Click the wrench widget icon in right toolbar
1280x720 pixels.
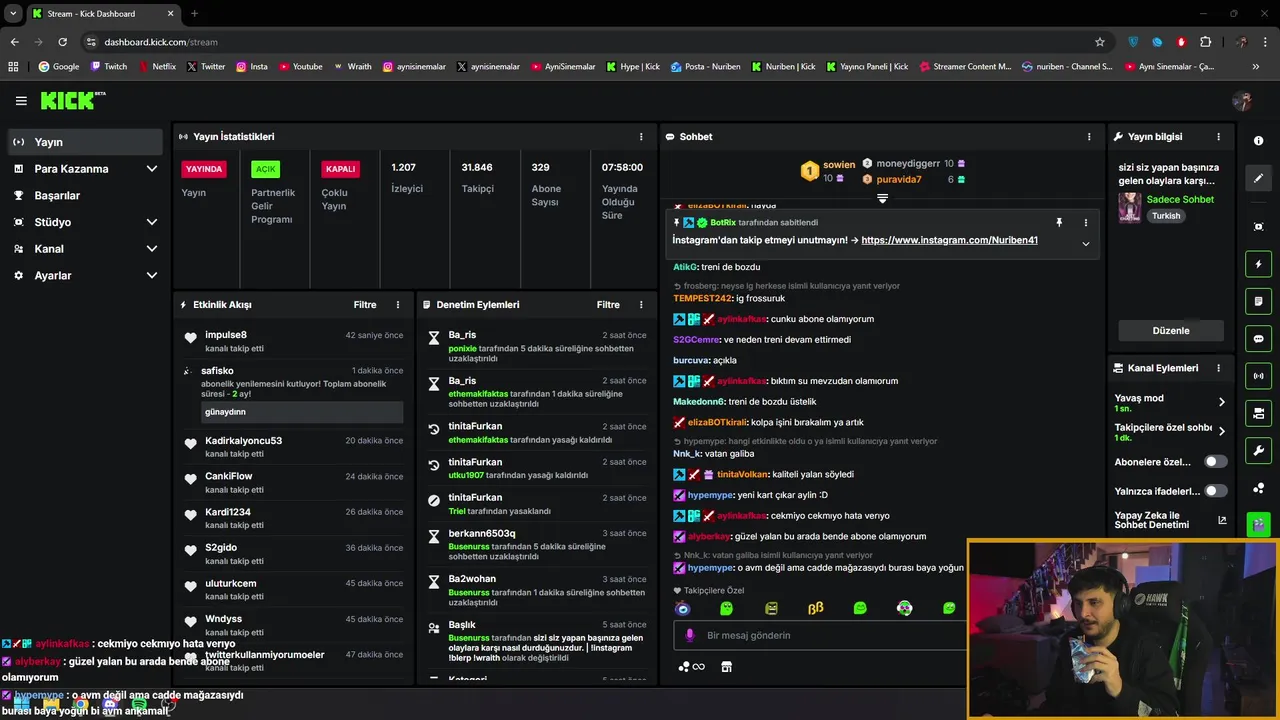1258,450
